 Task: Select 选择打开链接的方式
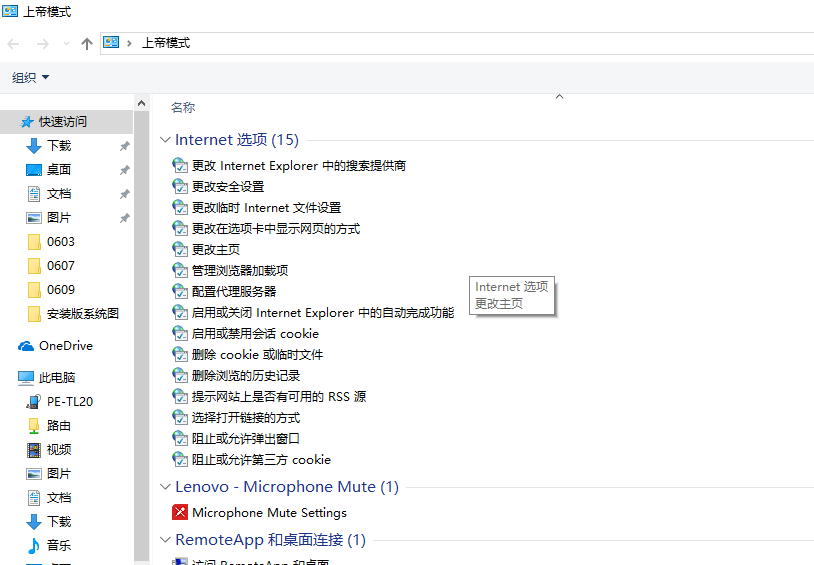[246, 418]
